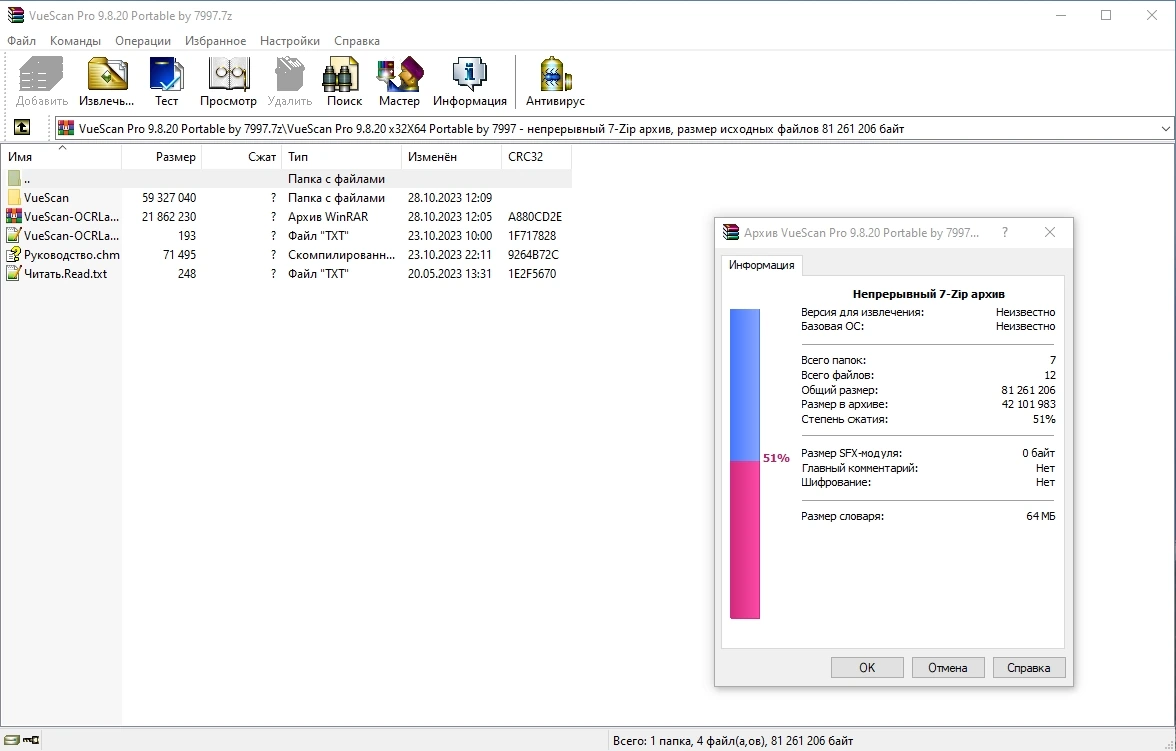The width and height of the screenshot is (1176, 751).
Task: Open the Информация toolbar icon
Action: coord(470,81)
